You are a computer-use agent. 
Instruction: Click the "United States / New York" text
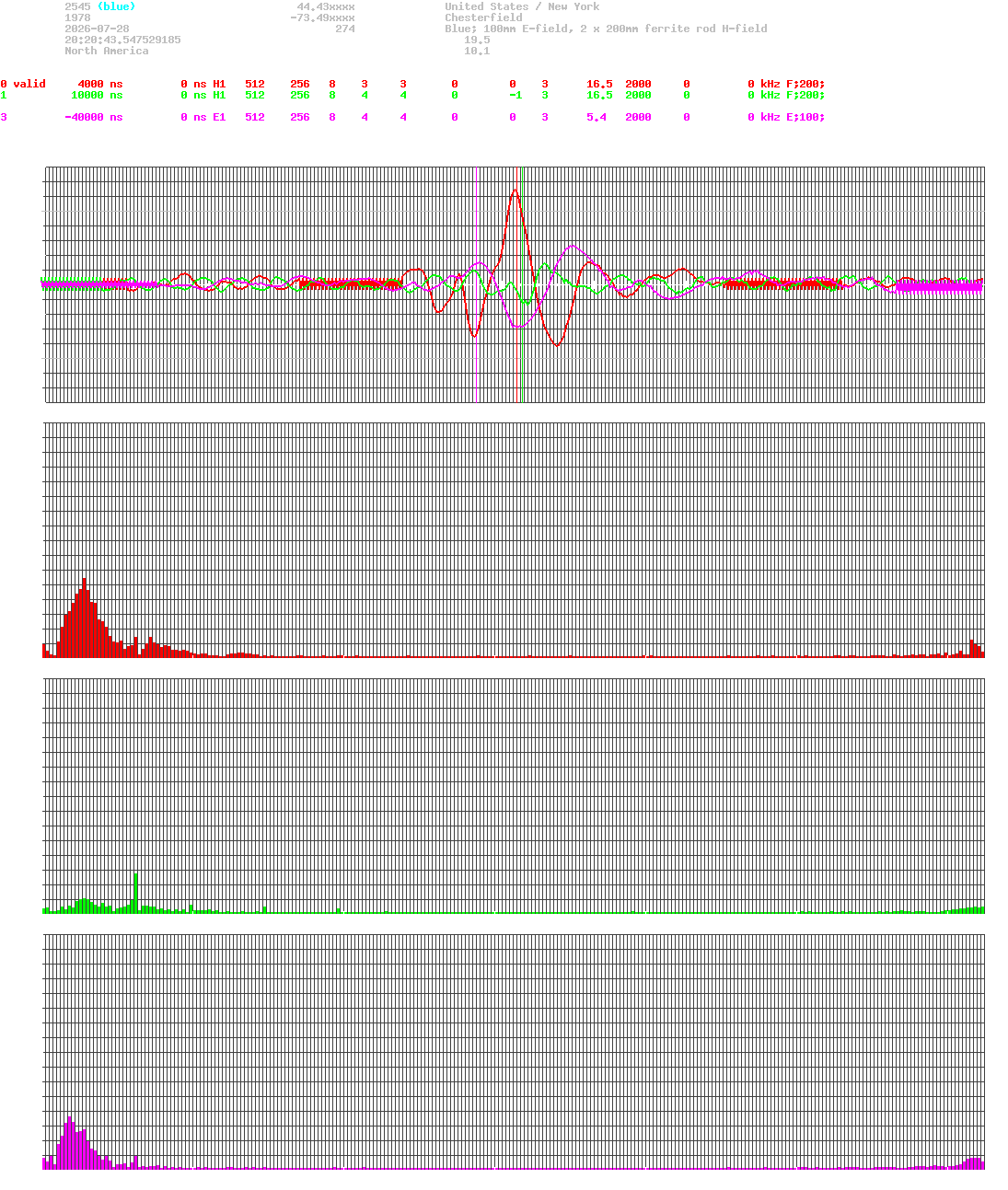coord(522,6)
